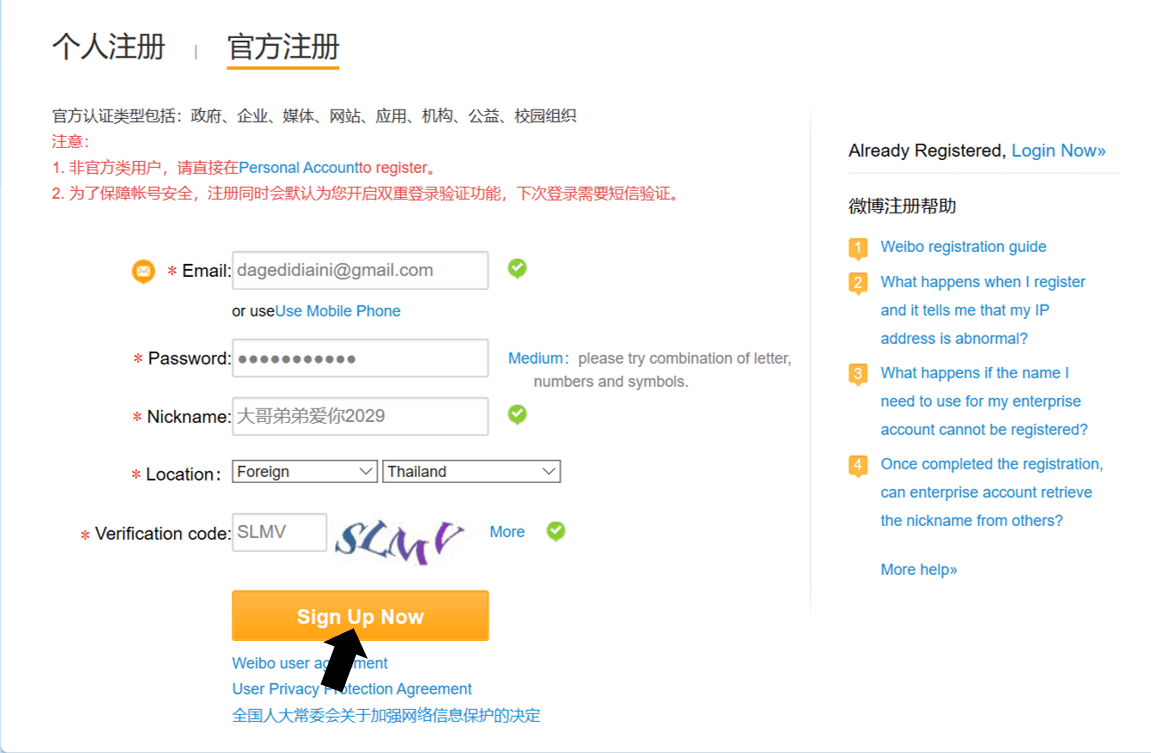Click the 微博注册帮助 heading

[902, 206]
